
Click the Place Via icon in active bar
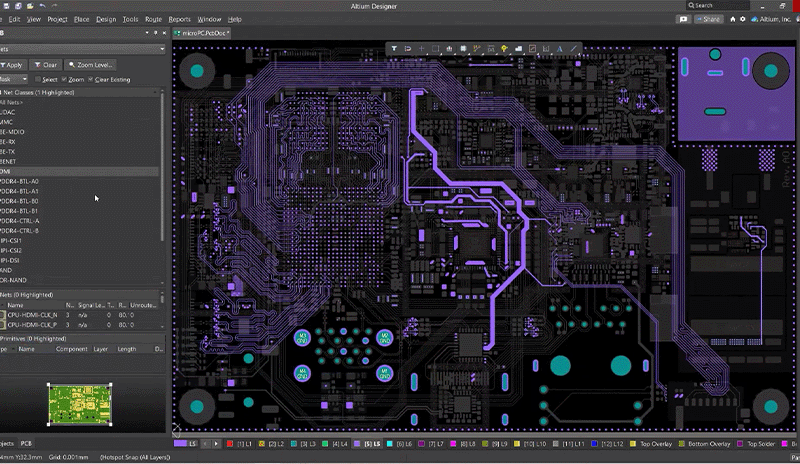505,48
